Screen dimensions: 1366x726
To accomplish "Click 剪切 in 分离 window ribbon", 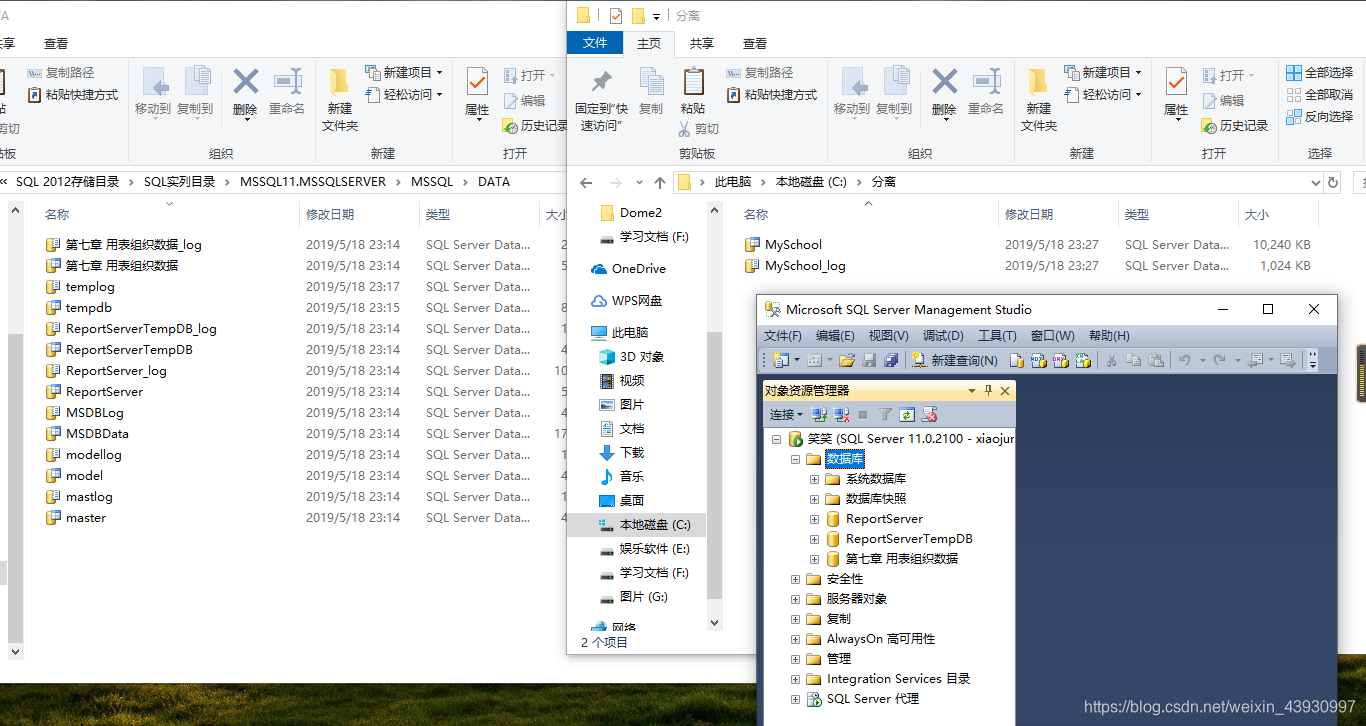I will click(x=698, y=129).
